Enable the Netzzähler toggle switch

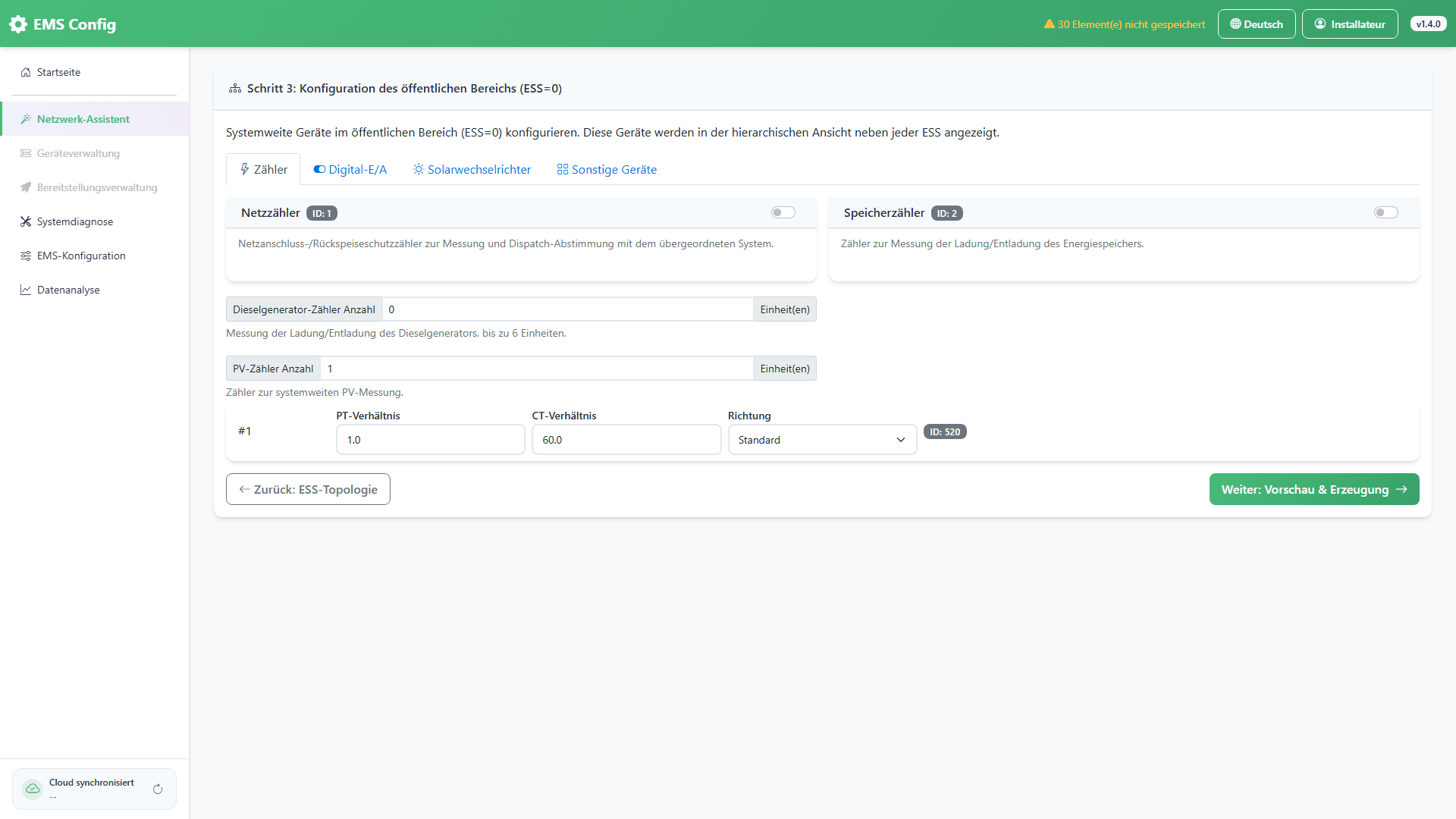point(783,212)
